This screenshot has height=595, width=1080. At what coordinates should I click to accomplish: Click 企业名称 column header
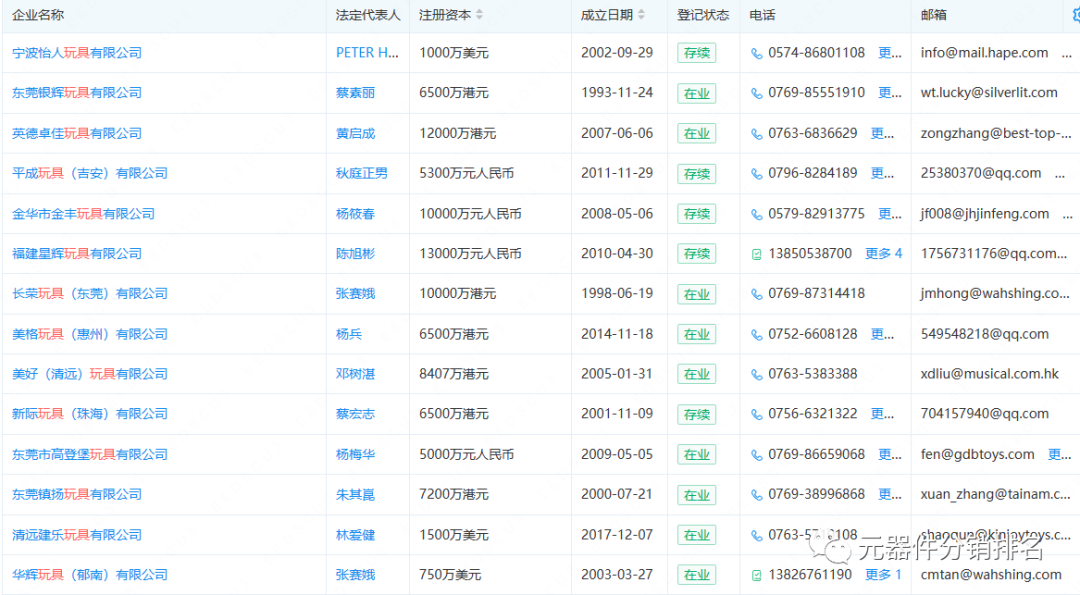pos(38,15)
